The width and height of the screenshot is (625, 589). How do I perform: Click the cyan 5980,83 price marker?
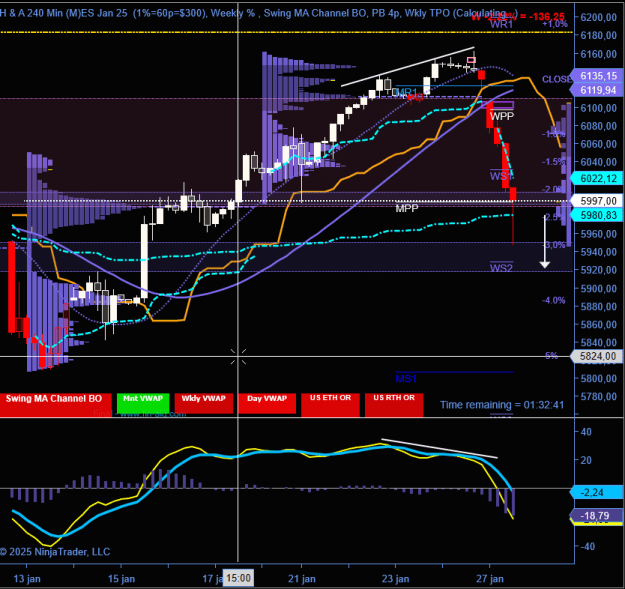pyautogui.click(x=597, y=215)
